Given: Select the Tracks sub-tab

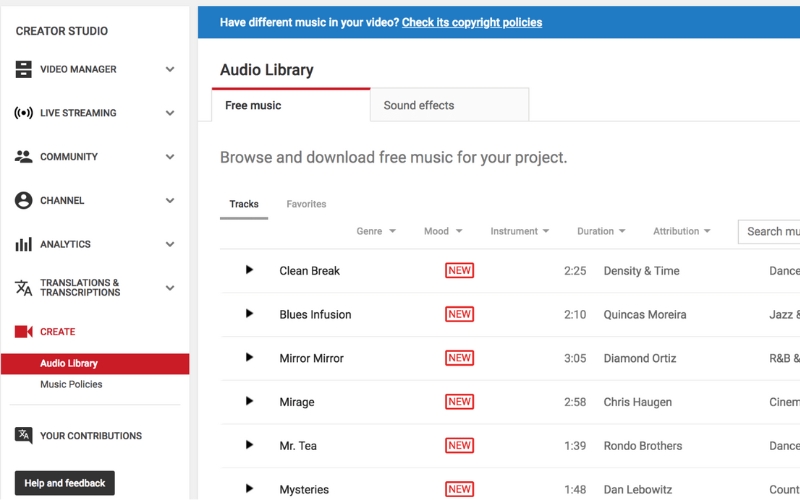Looking at the screenshot, I should (x=244, y=204).
